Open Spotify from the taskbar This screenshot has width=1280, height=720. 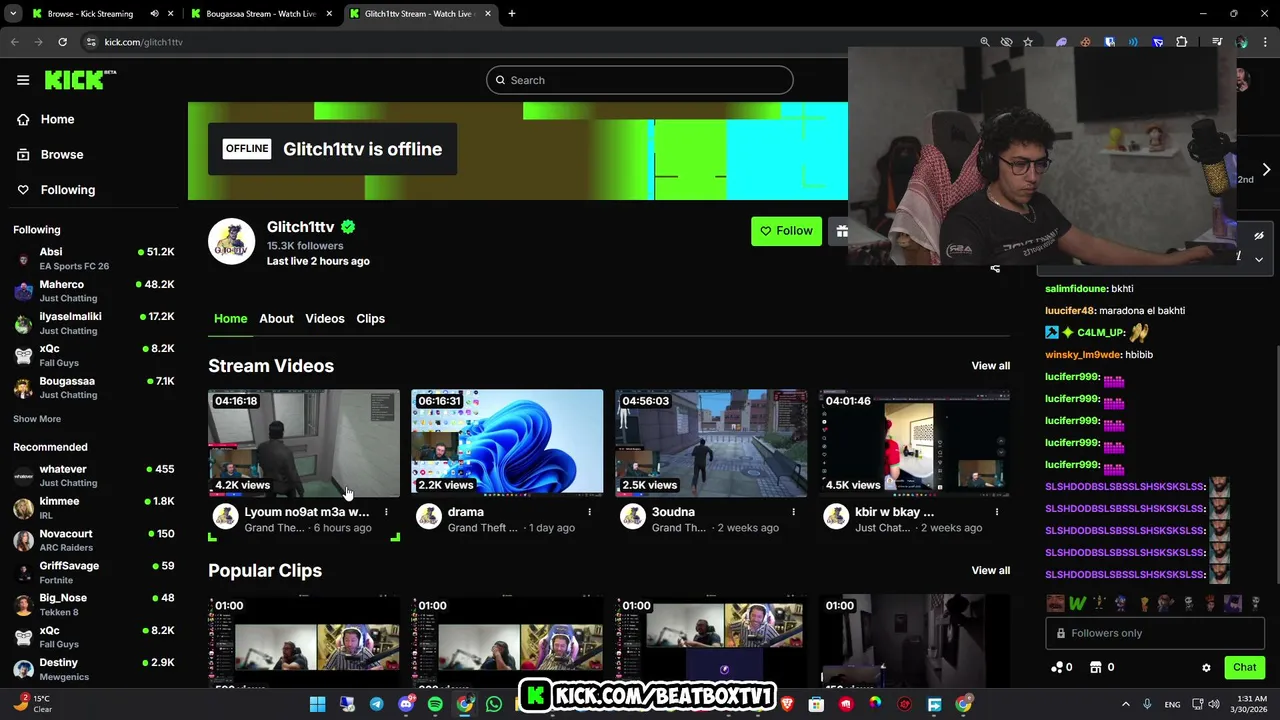435,704
